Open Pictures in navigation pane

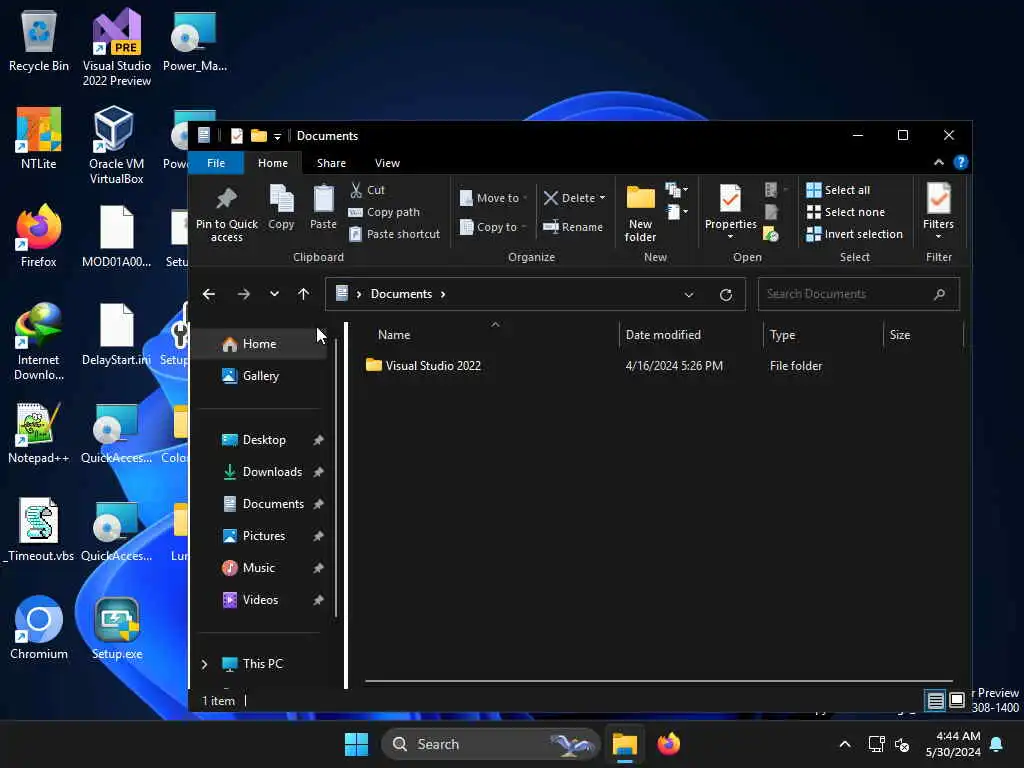tap(264, 536)
